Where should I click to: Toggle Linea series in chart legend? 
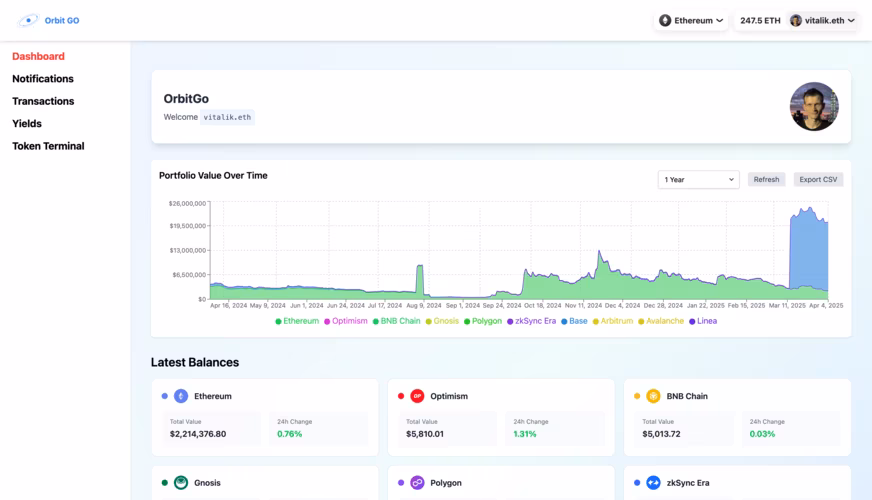coord(703,321)
